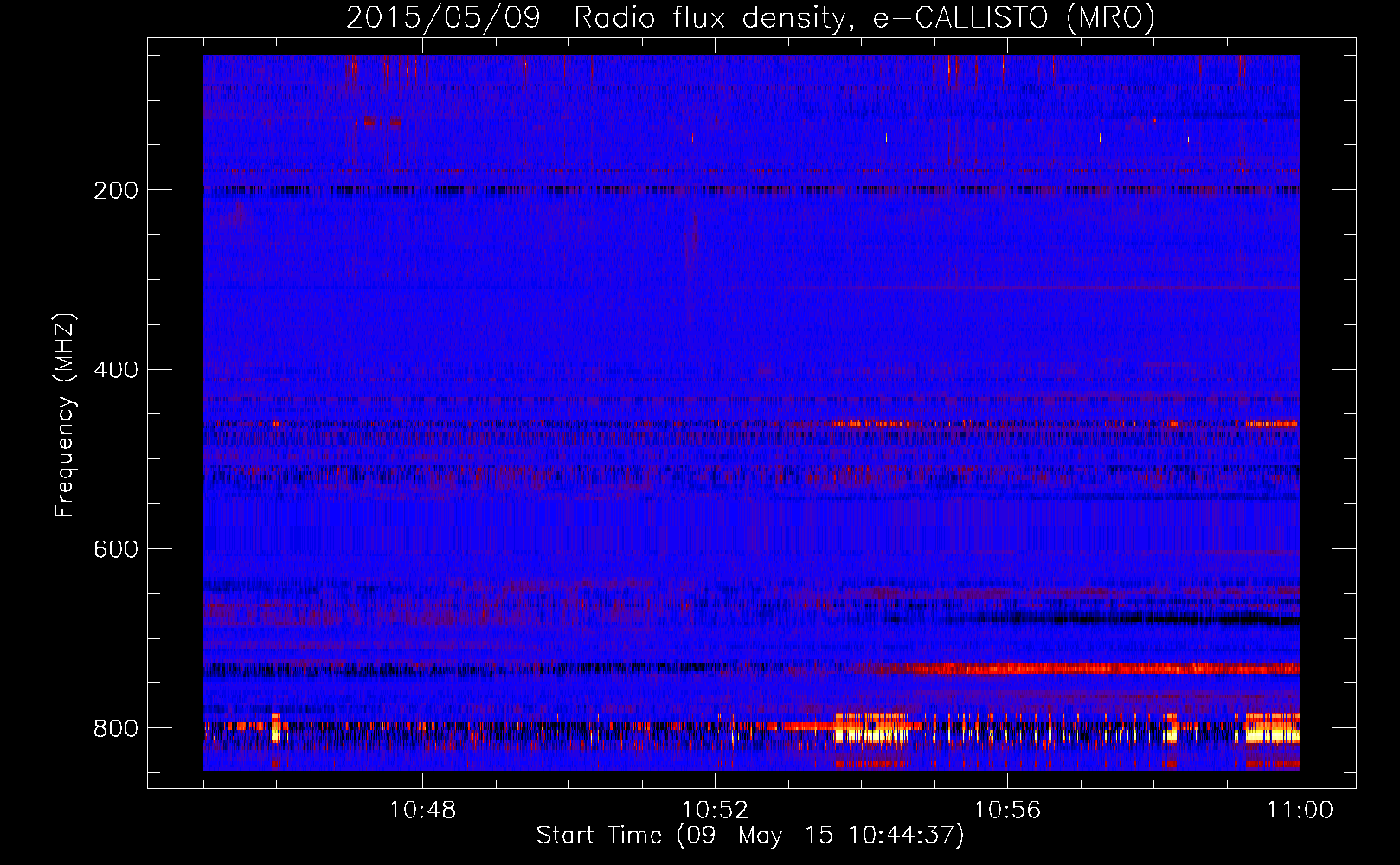Click the '200' frequency tick label
Image resolution: width=1400 pixels, height=865 pixels.
pyautogui.click(x=115, y=190)
